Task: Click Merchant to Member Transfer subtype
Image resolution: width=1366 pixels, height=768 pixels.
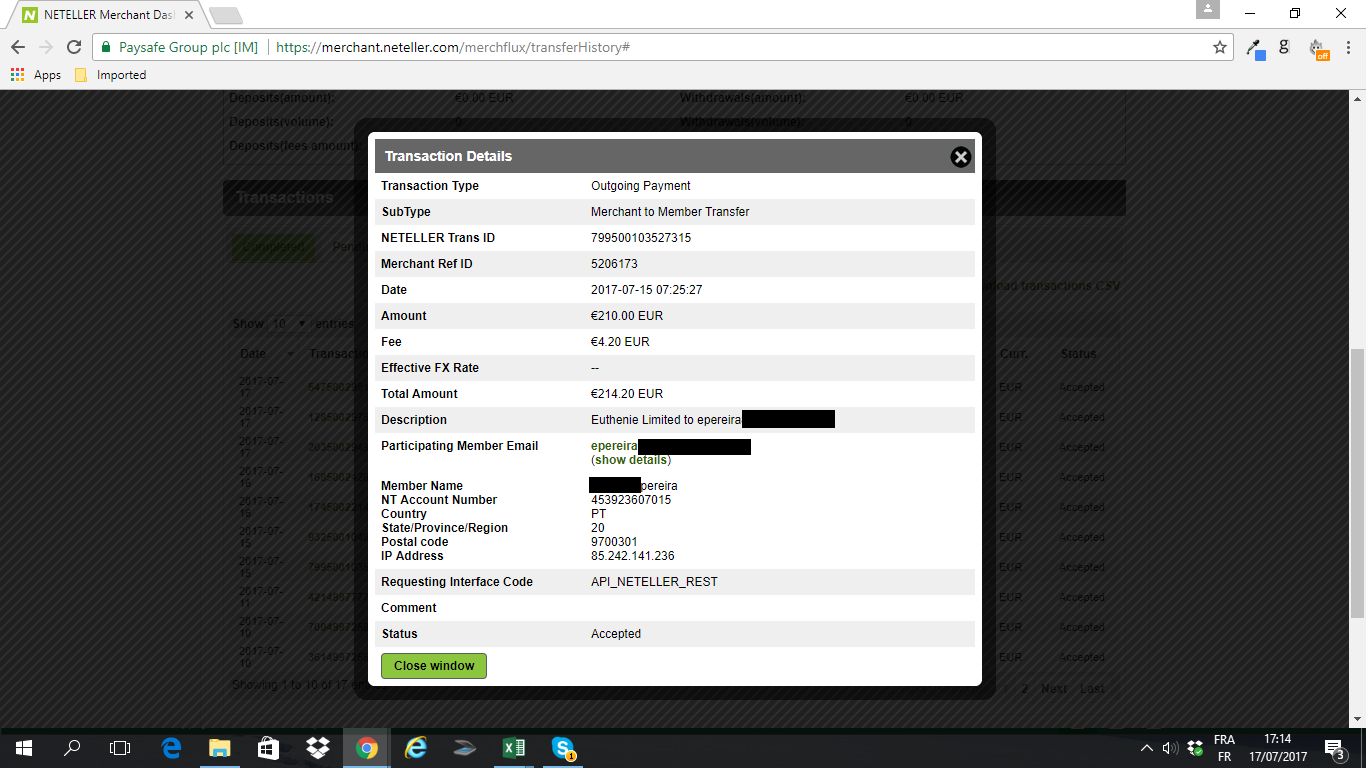Action: click(670, 212)
